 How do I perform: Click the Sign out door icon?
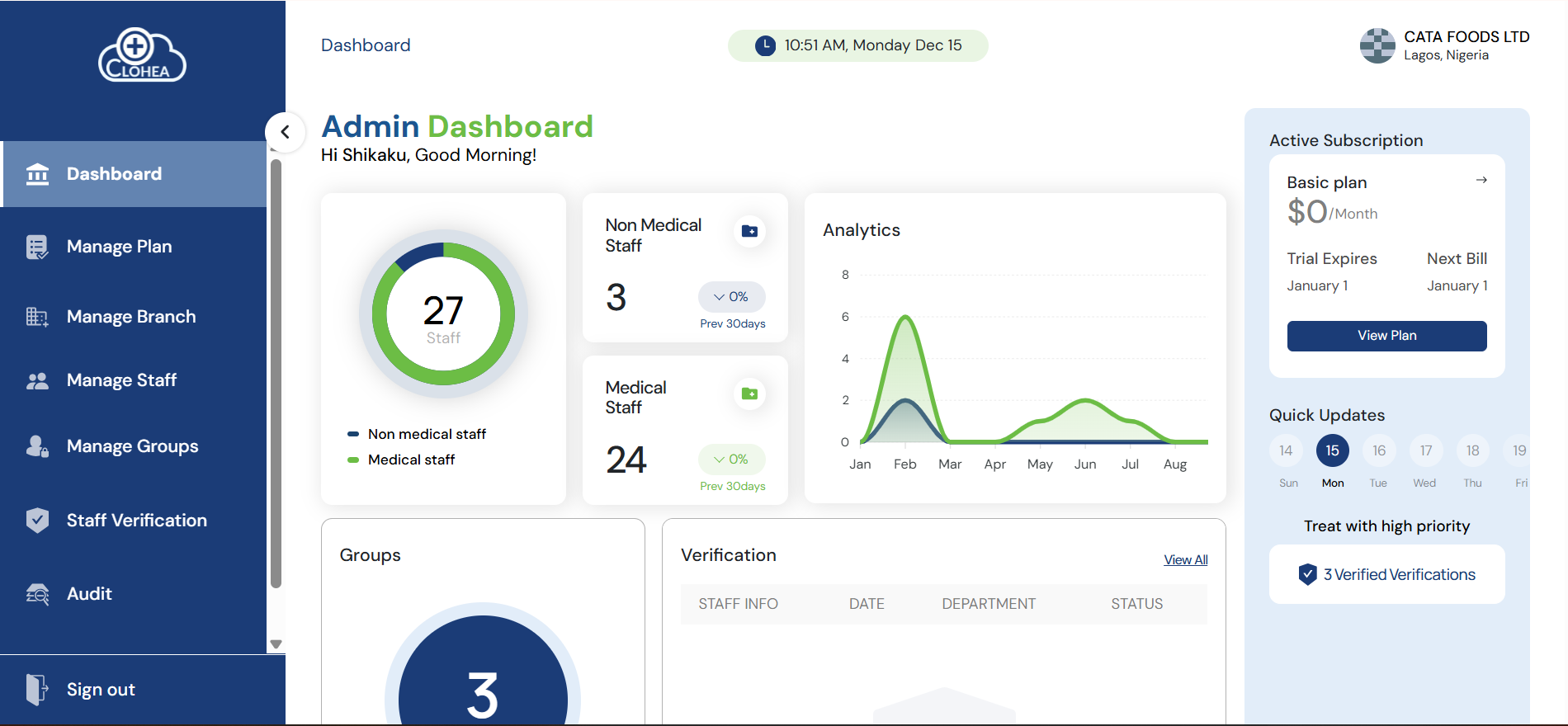(x=37, y=690)
